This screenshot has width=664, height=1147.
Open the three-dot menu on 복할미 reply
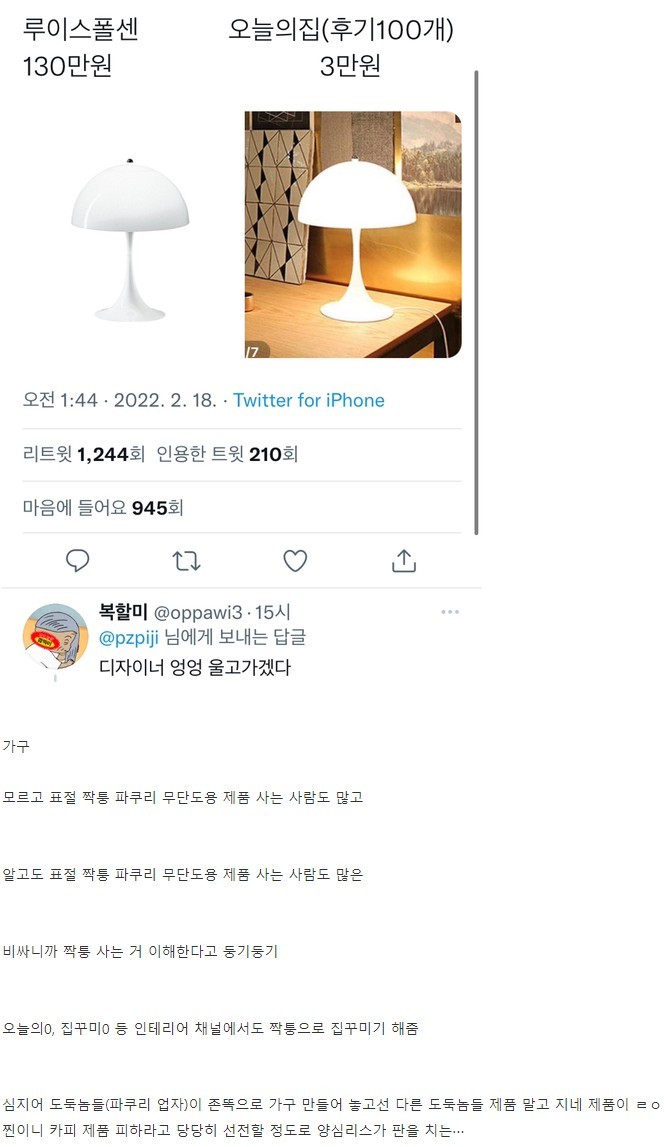450,612
